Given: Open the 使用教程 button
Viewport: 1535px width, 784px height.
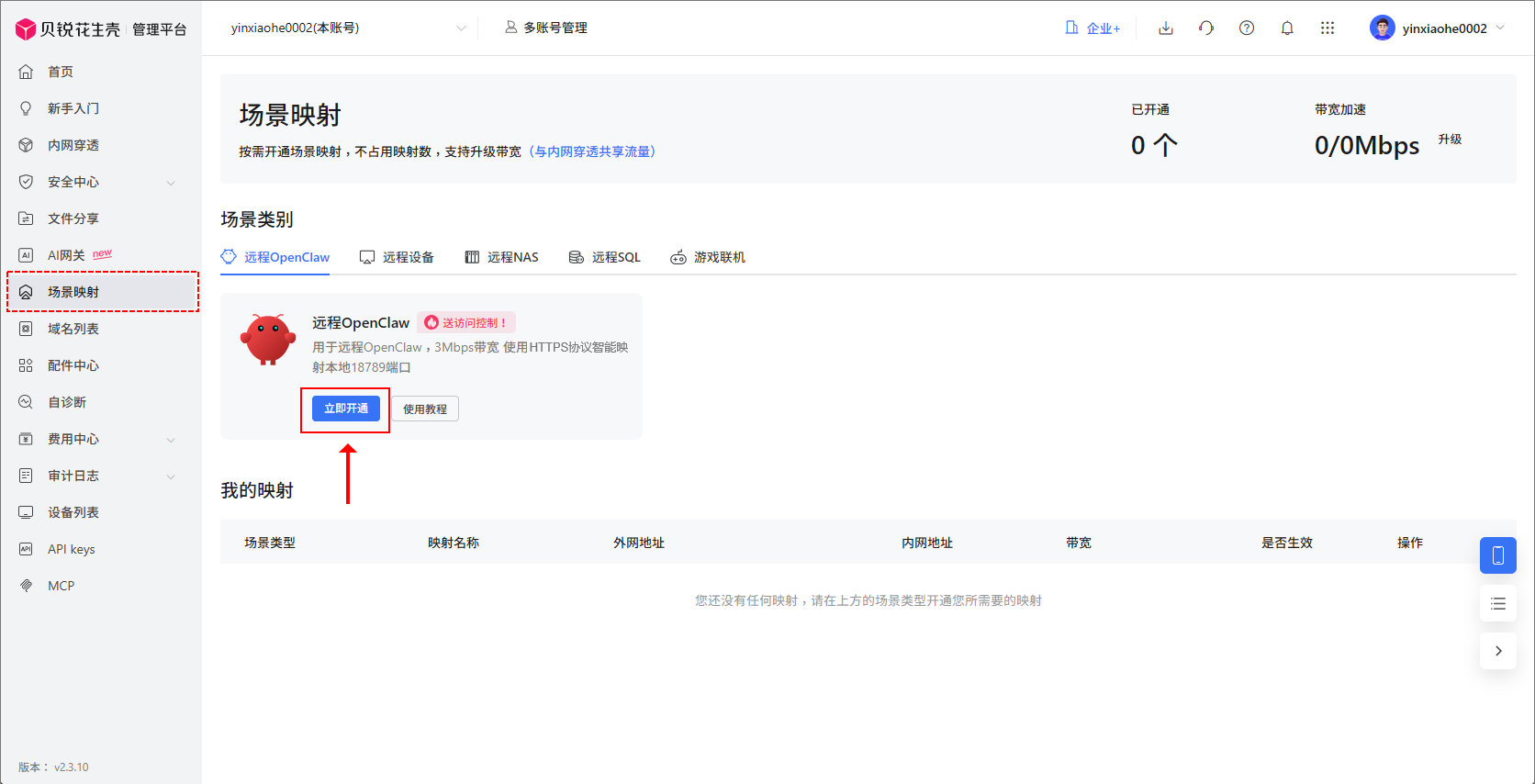Looking at the screenshot, I should [425, 409].
